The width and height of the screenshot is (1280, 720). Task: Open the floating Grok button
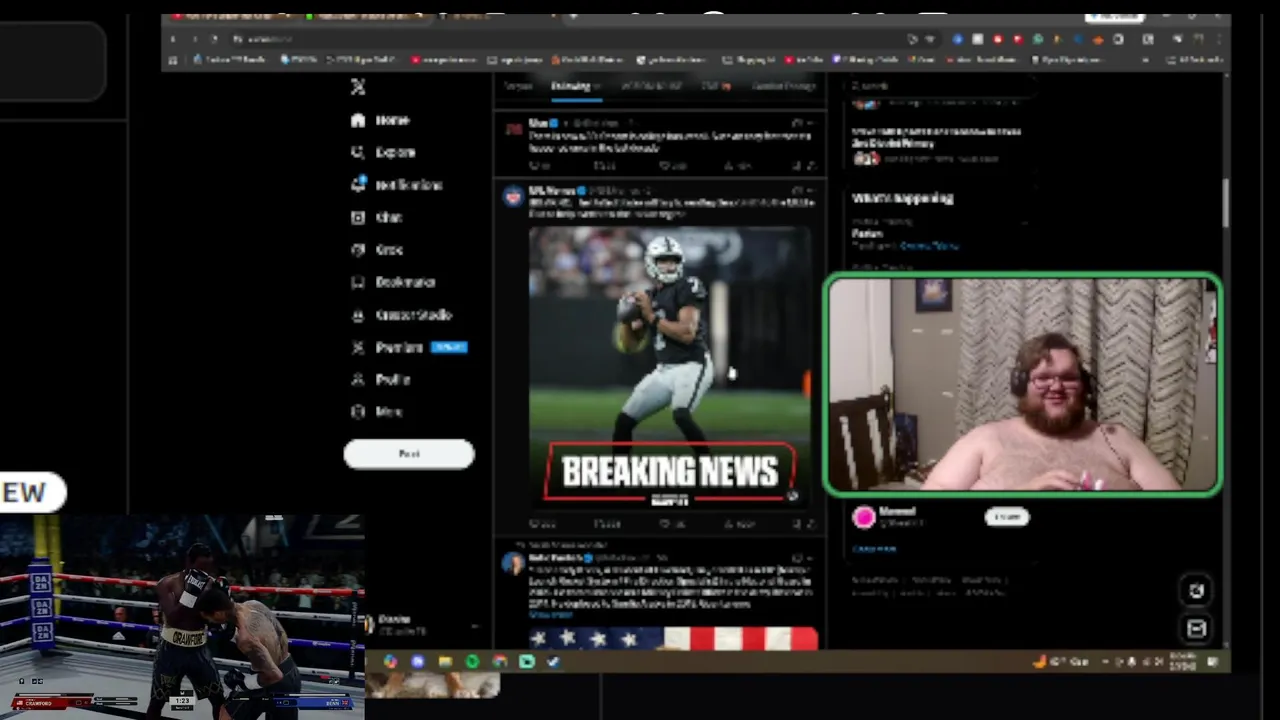[1196, 591]
